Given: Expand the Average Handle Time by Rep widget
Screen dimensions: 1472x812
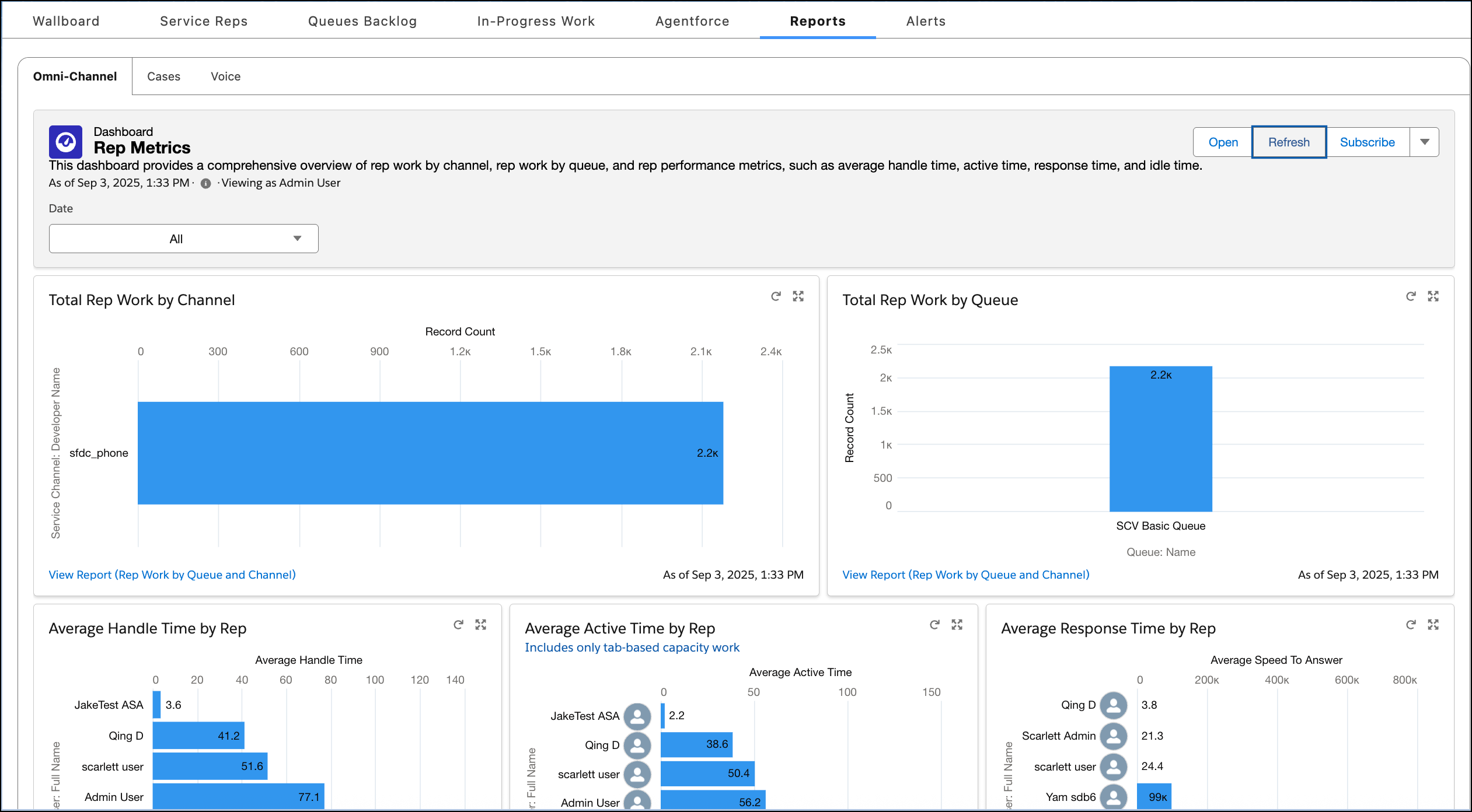Looking at the screenshot, I should [x=480, y=625].
